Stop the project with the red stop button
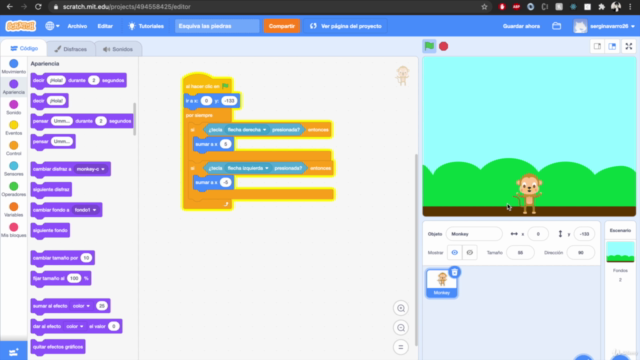Viewport: 640px width, 360px height. [x=444, y=46]
